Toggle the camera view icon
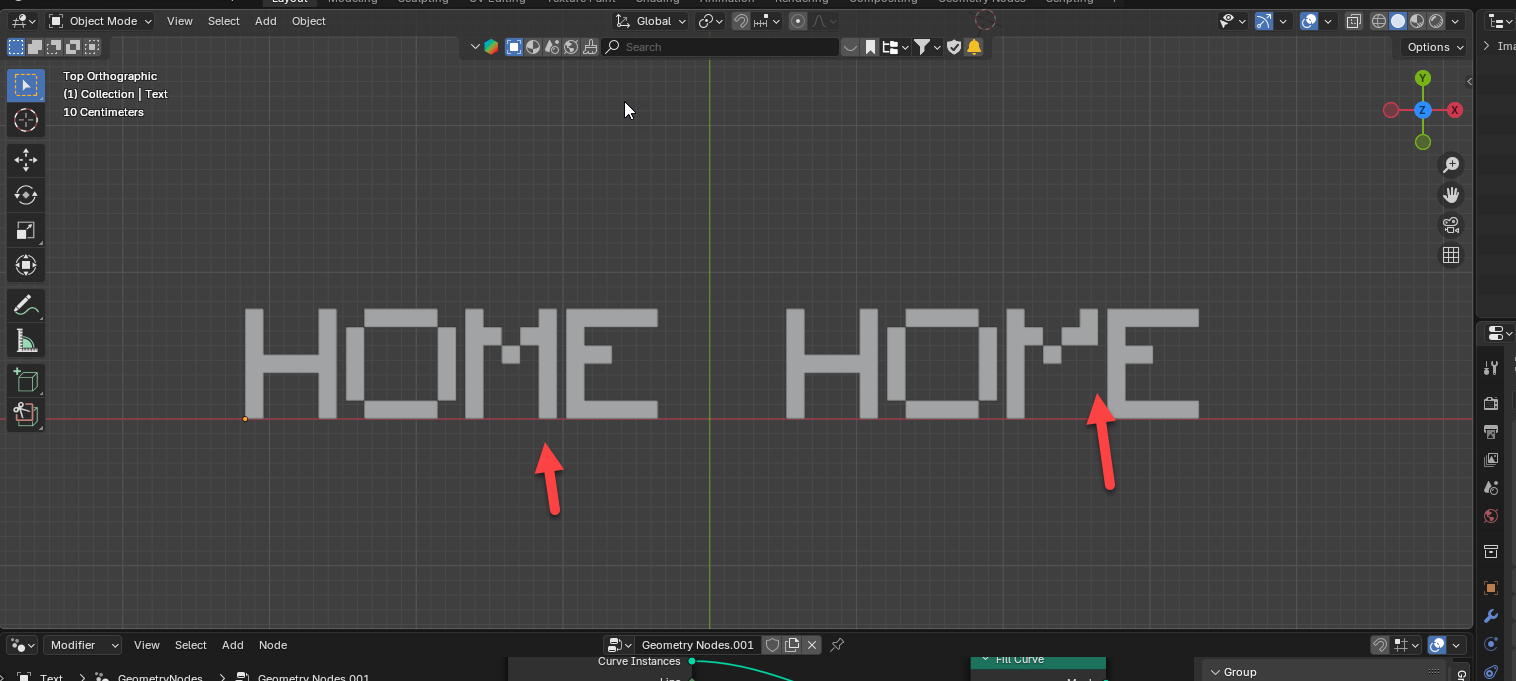The width and height of the screenshot is (1516, 681). pyautogui.click(x=1451, y=225)
